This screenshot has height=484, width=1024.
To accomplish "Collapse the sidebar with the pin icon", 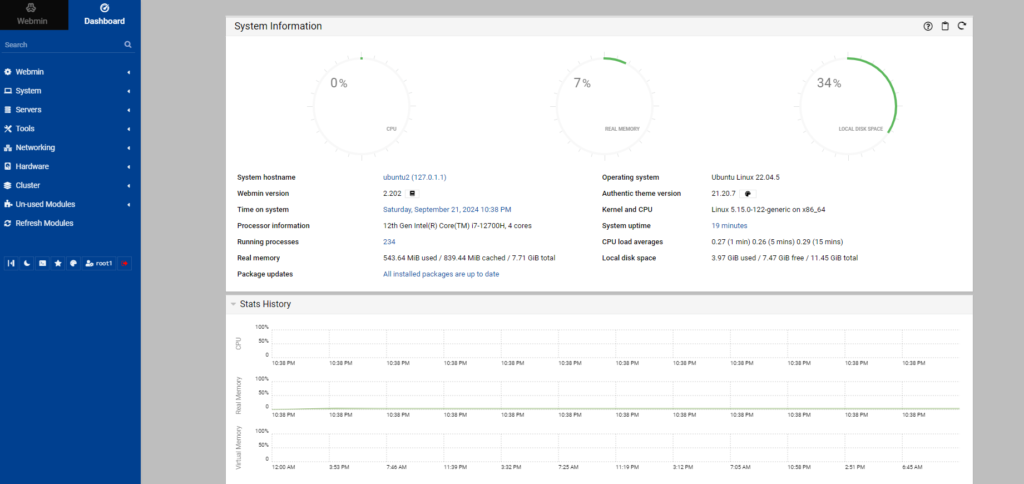I will pos(11,263).
